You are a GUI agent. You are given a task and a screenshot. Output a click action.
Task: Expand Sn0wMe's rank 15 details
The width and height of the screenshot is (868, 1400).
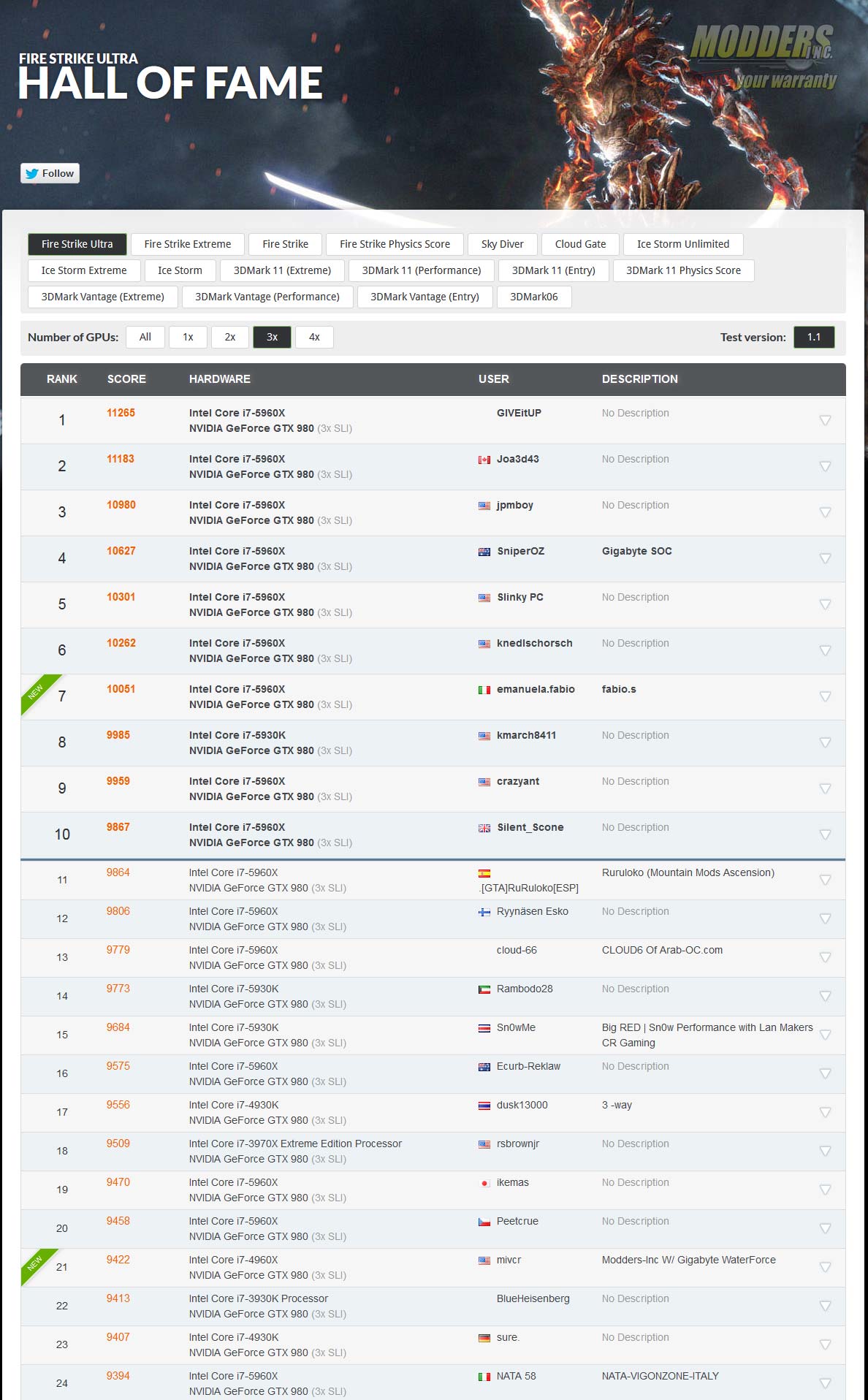pyautogui.click(x=825, y=1035)
